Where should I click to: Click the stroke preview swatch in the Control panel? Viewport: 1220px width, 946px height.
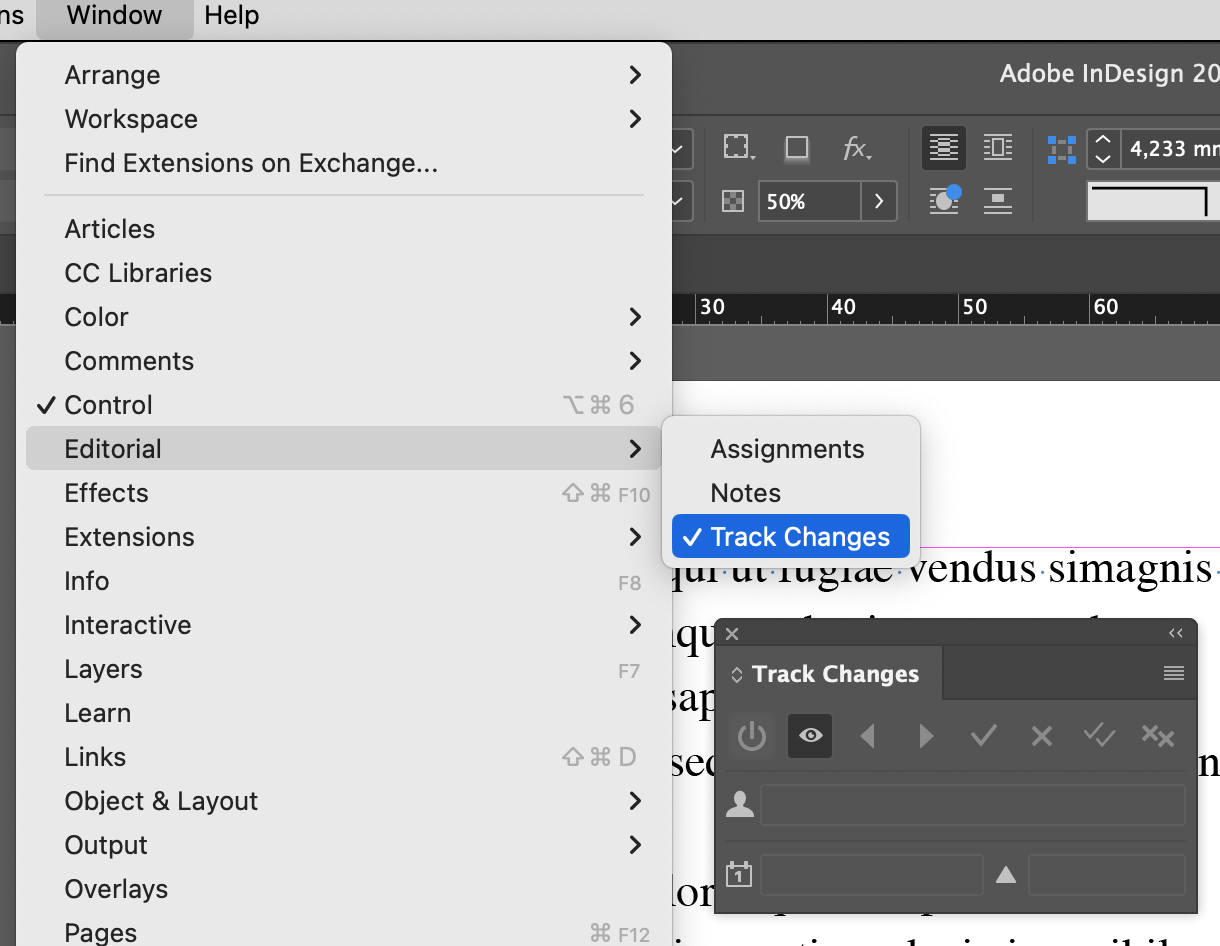tap(1150, 201)
